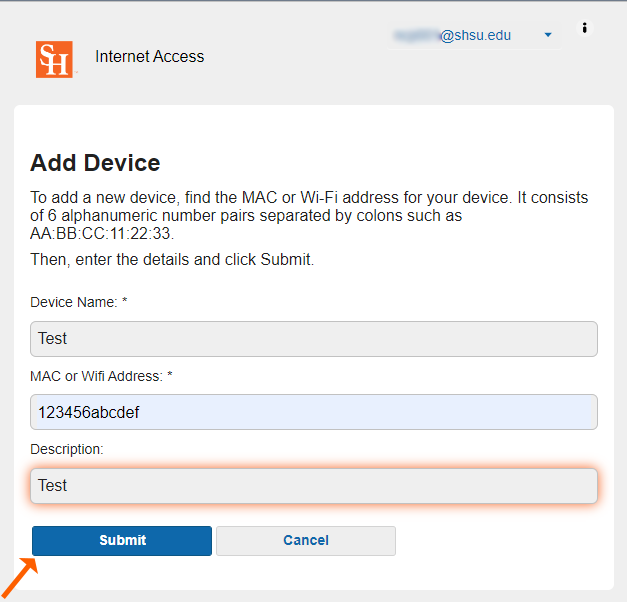The width and height of the screenshot is (627, 602).
Task: Click the example address AA:BB:CC:11:22:33
Action: tap(102, 234)
